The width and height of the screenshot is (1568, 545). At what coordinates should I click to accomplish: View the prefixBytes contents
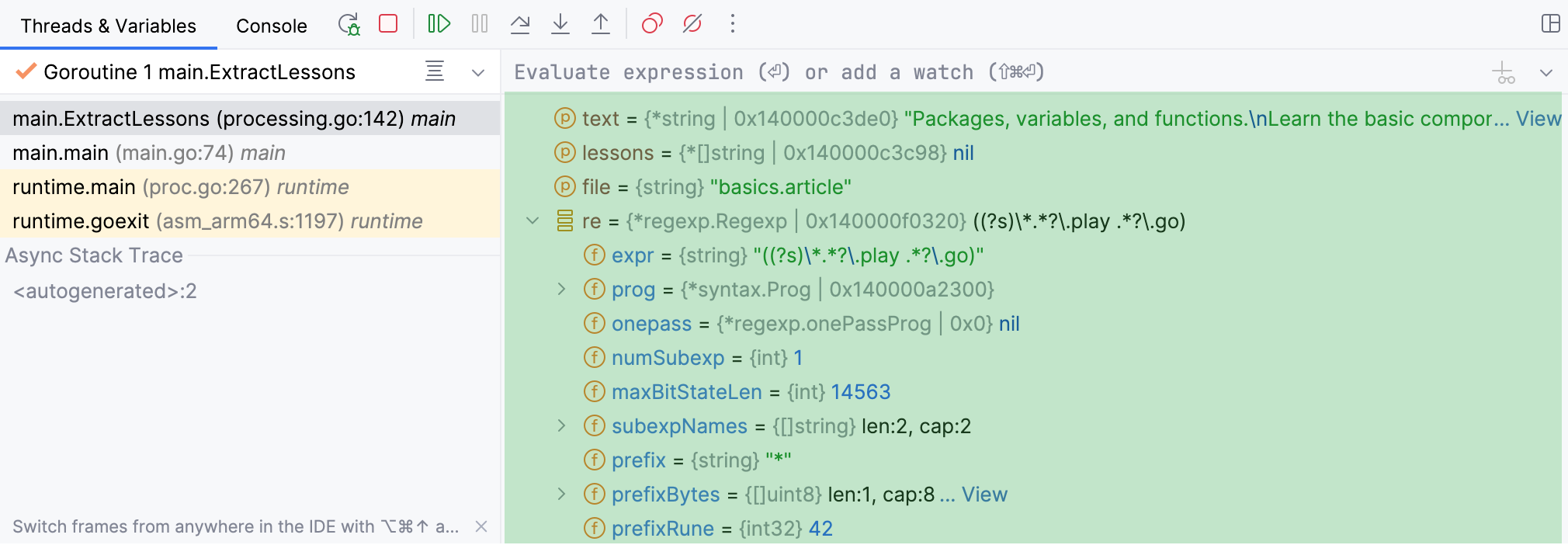point(984,494)
